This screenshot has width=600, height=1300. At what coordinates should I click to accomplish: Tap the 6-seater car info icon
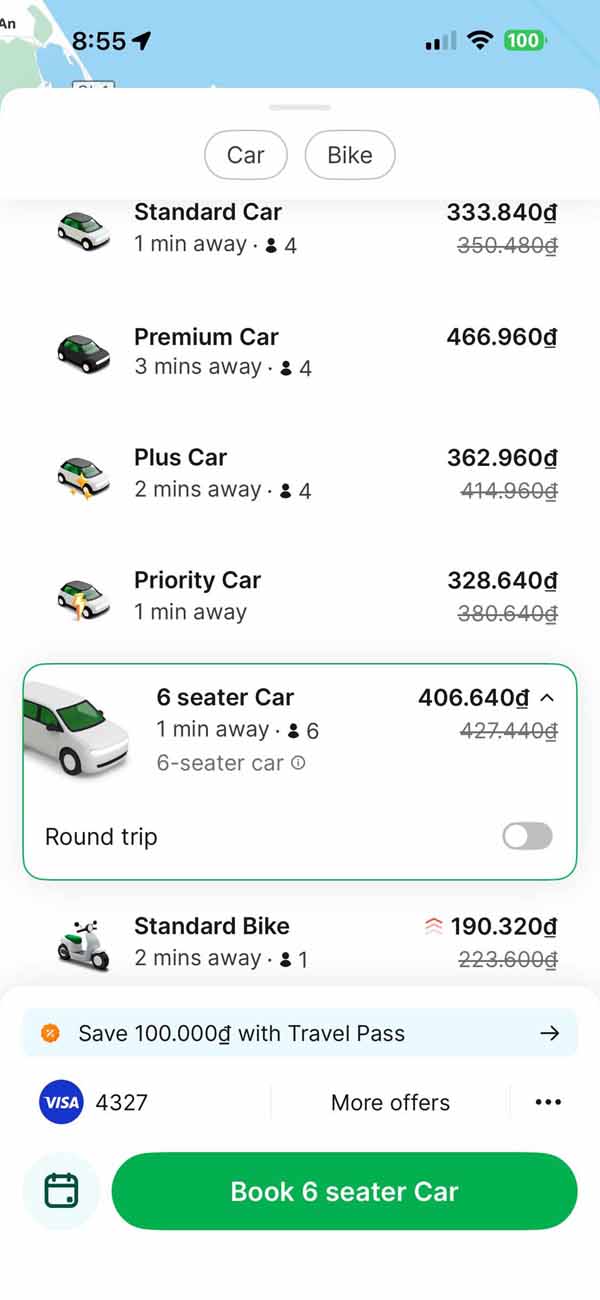pos(298,763)
